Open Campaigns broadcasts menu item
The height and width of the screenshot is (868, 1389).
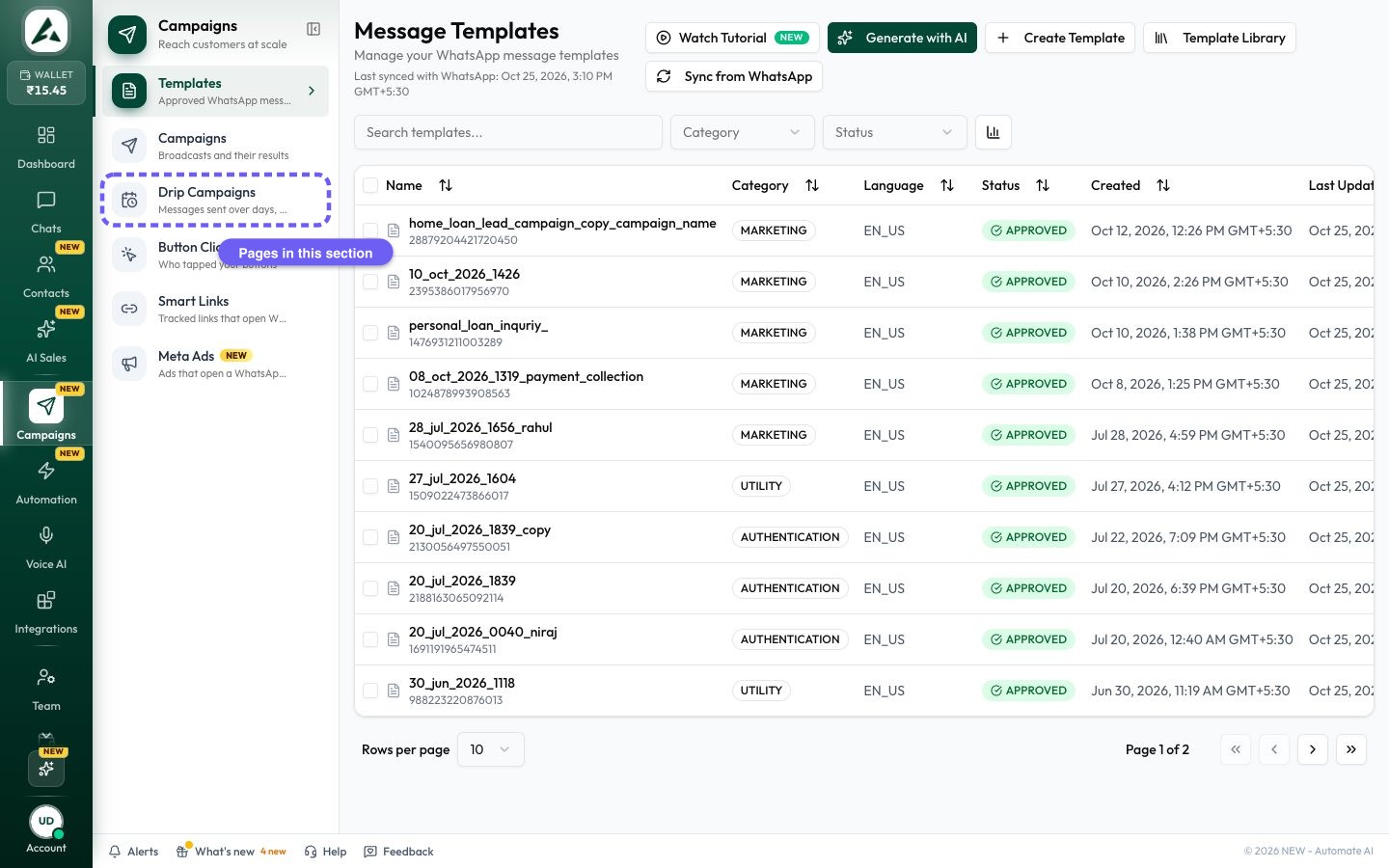point(216,146)
